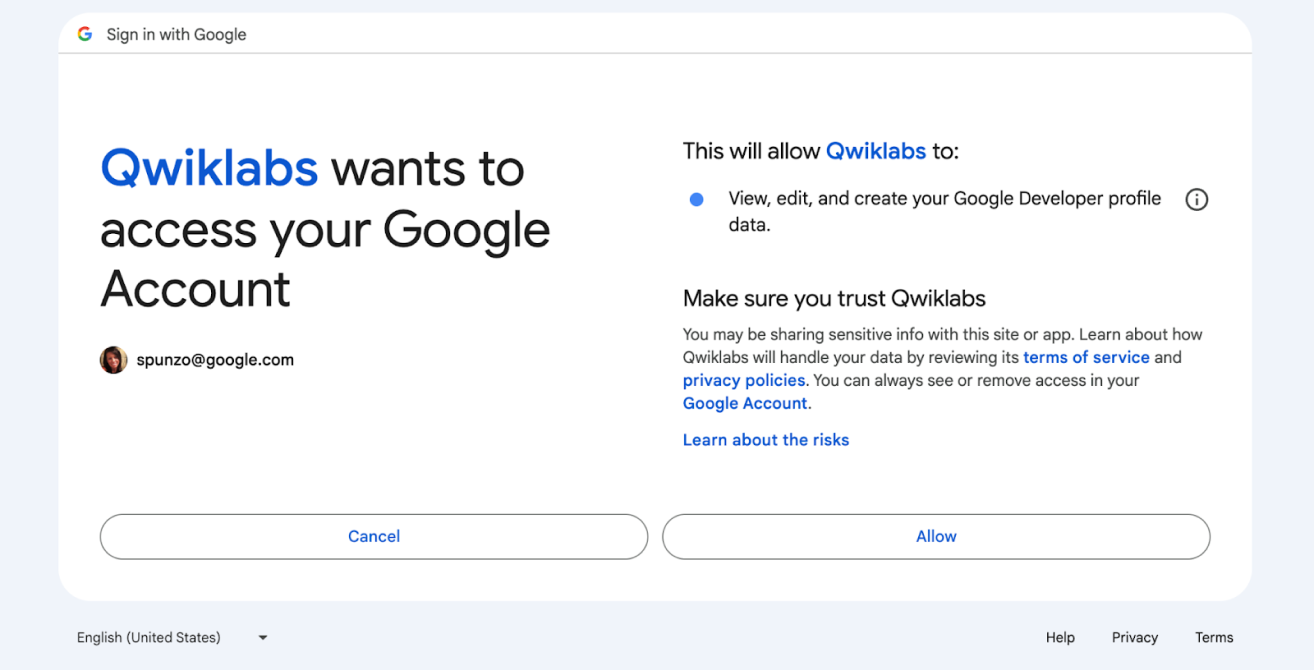Click 'Learn about the risks'
The width and height of the screenshot is (1314, 670).
pos(765,440)
